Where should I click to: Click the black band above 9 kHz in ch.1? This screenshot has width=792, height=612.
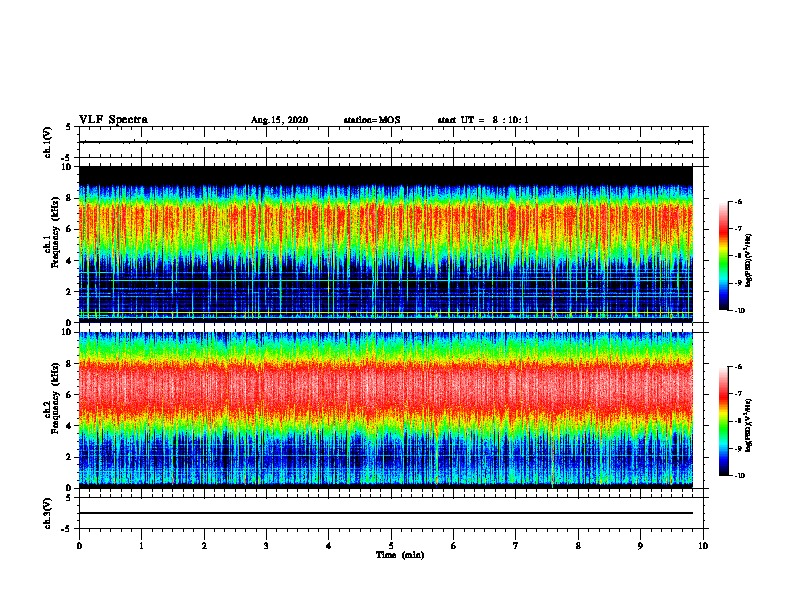(386, 175)
